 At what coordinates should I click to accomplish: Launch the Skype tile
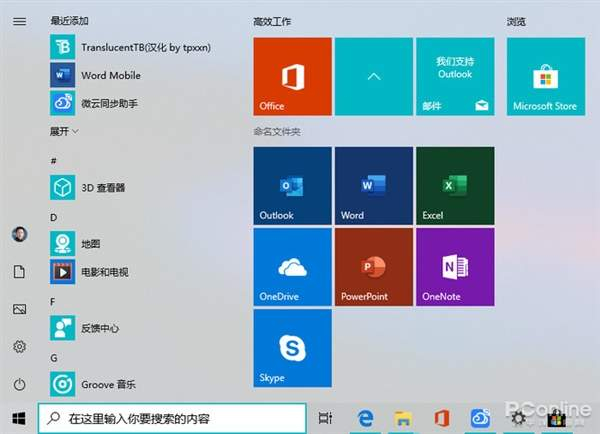click(292, 348)
